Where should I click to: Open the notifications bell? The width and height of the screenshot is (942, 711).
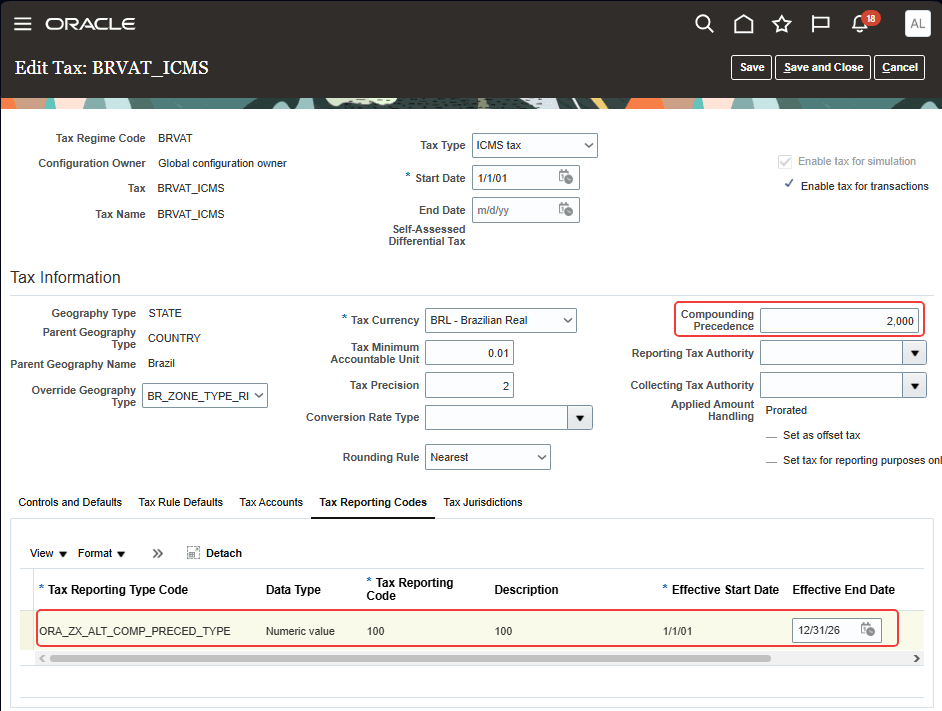[860, 24]
